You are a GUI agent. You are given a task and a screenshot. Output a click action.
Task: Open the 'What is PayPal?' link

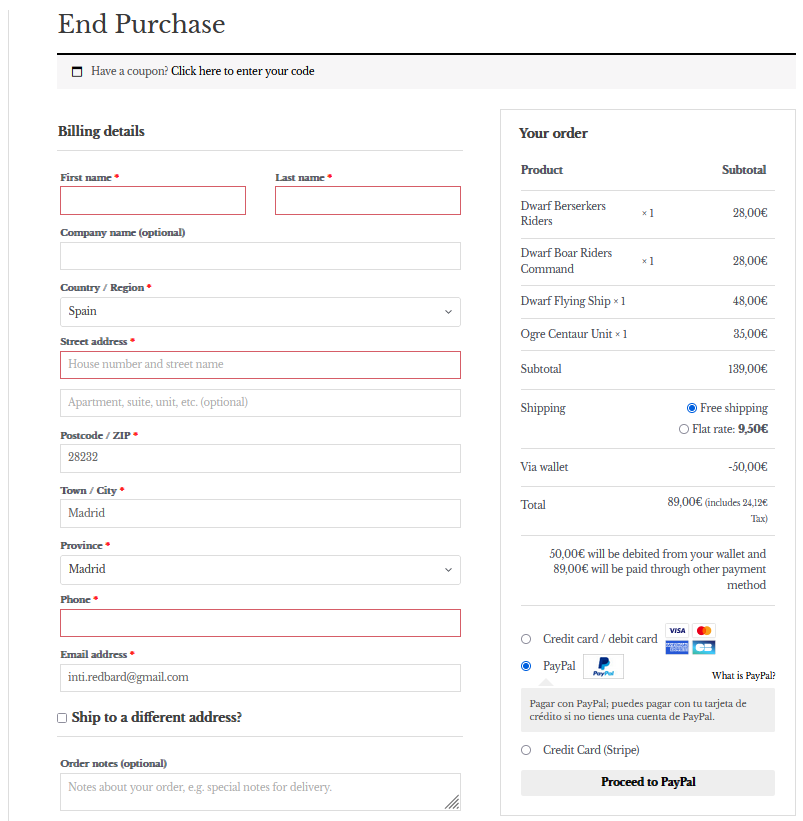coord(743,676)
